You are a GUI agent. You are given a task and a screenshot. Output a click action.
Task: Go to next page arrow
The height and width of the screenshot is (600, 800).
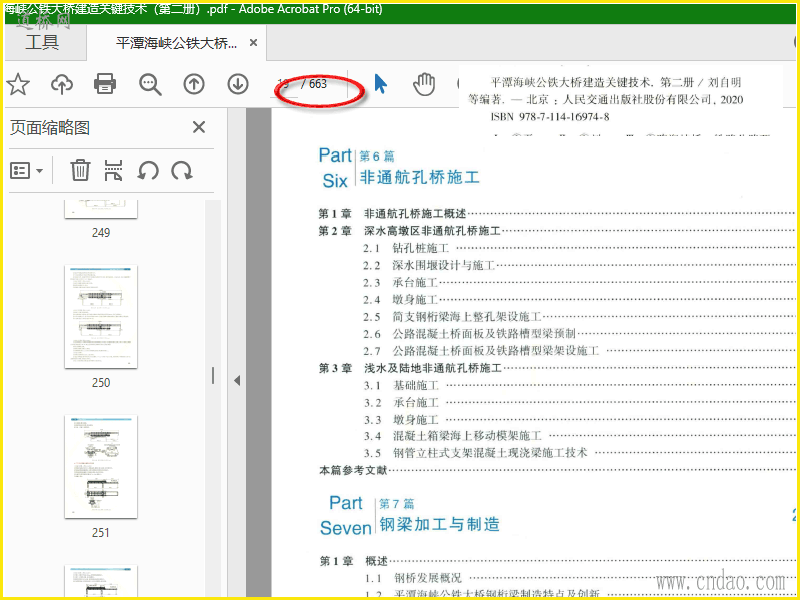tap(238, 84)
